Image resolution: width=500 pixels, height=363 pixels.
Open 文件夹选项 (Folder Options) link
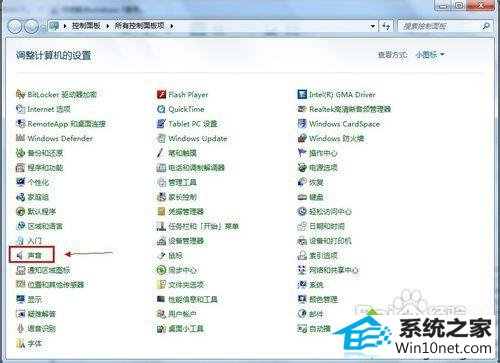click(186, 285)
